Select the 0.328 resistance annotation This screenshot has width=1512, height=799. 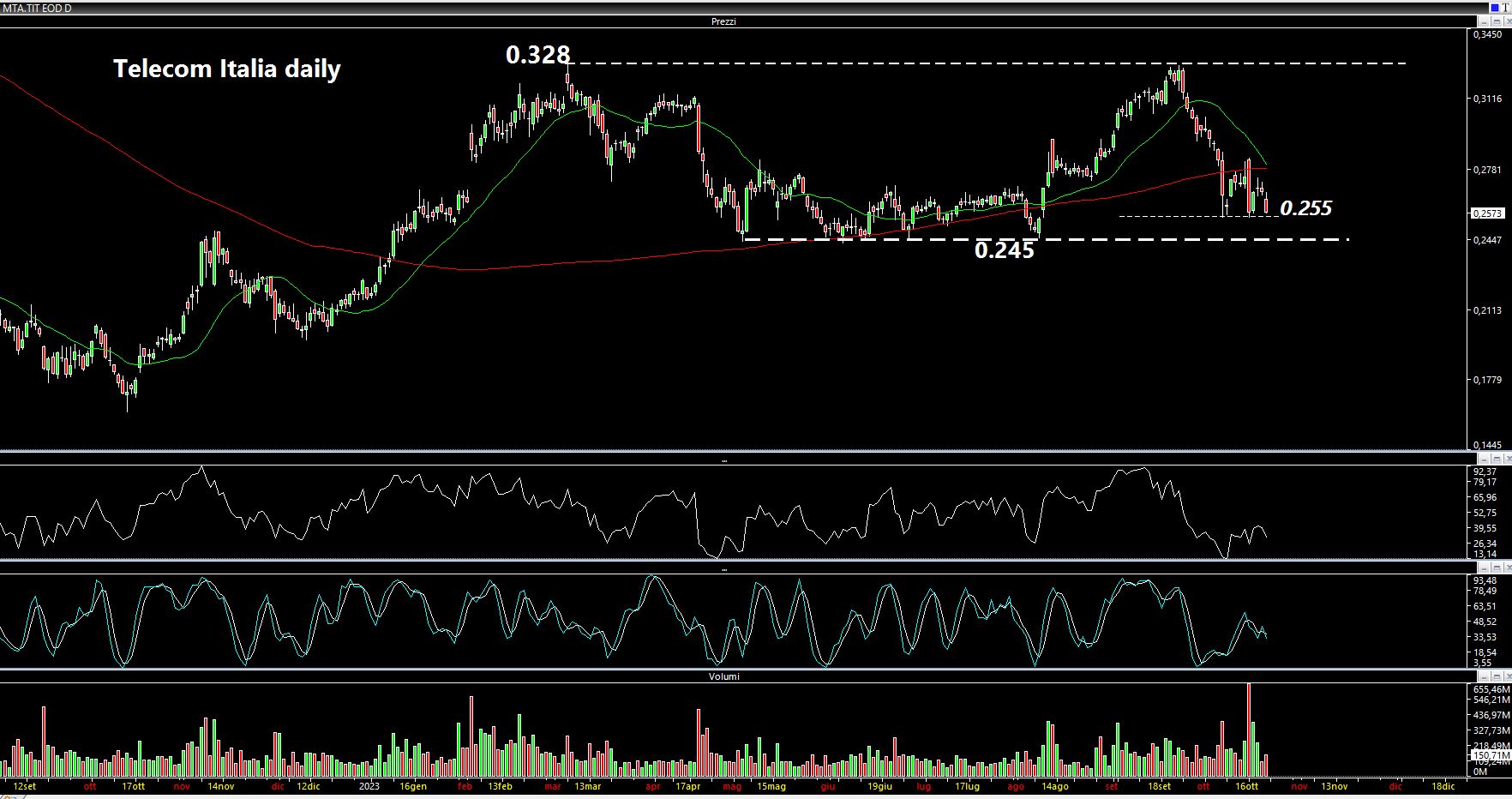pos(537,55)
